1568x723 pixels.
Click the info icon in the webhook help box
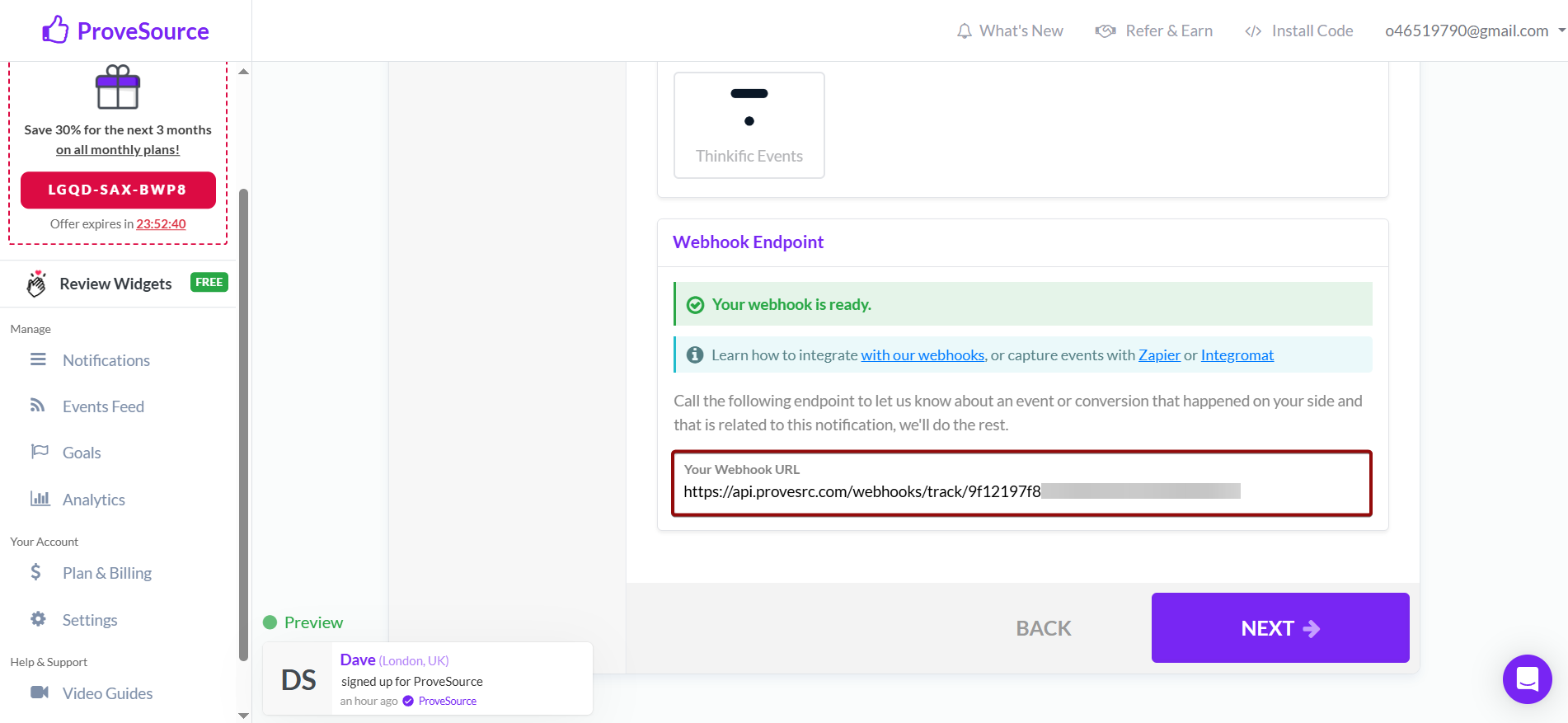(695, 354)
